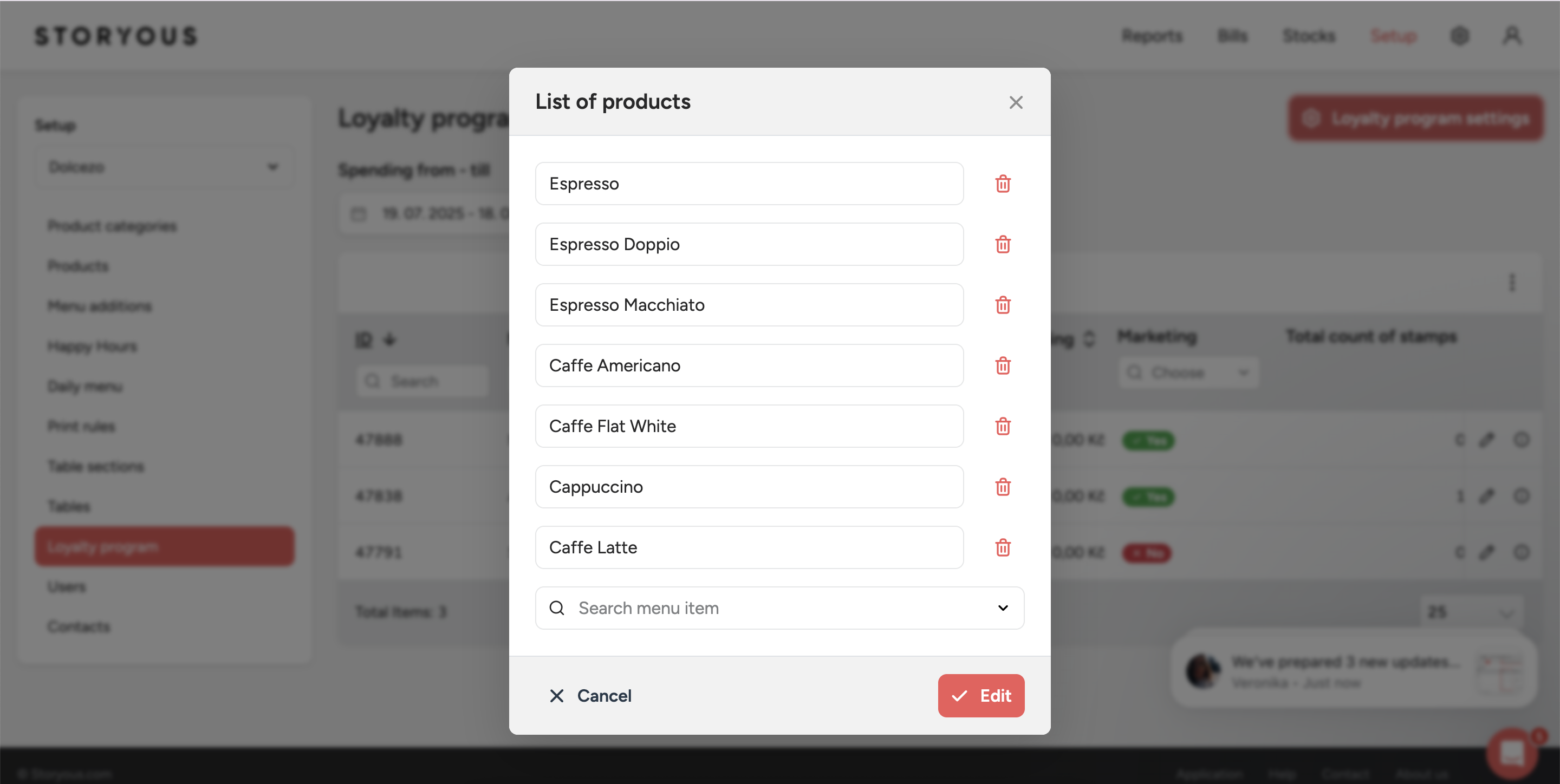This screenshot has width=1560, height=784.
Task: Confirm changes with the Edit button
Action: click(980, 696)
